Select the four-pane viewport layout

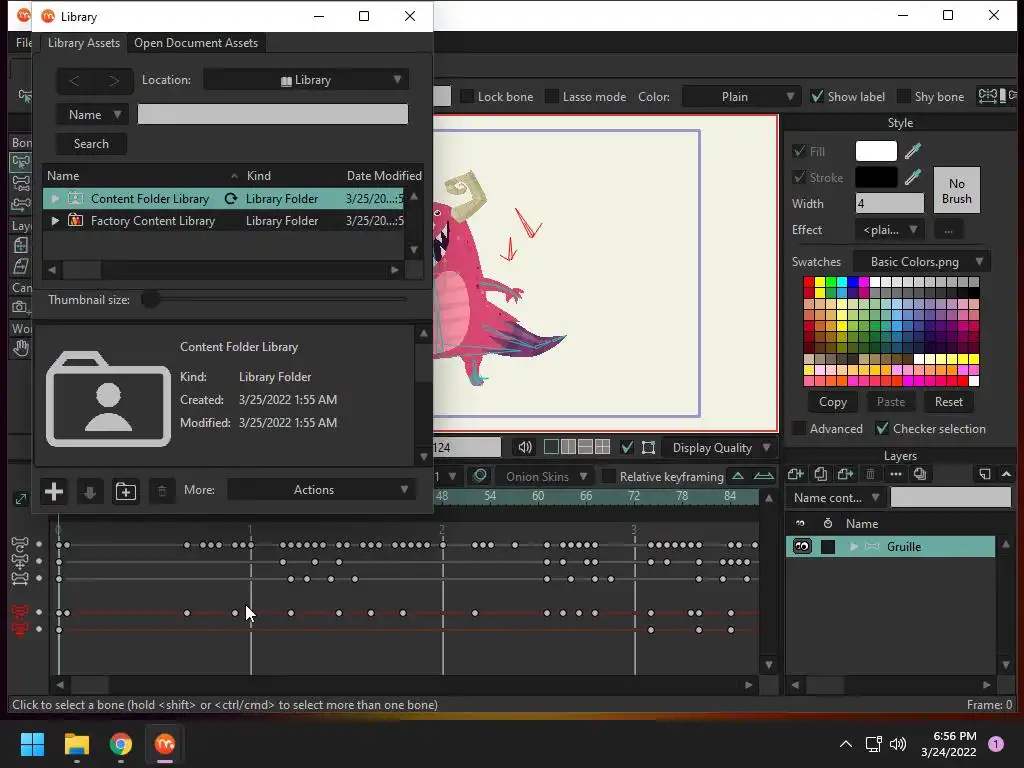click(x=602, y=447)
